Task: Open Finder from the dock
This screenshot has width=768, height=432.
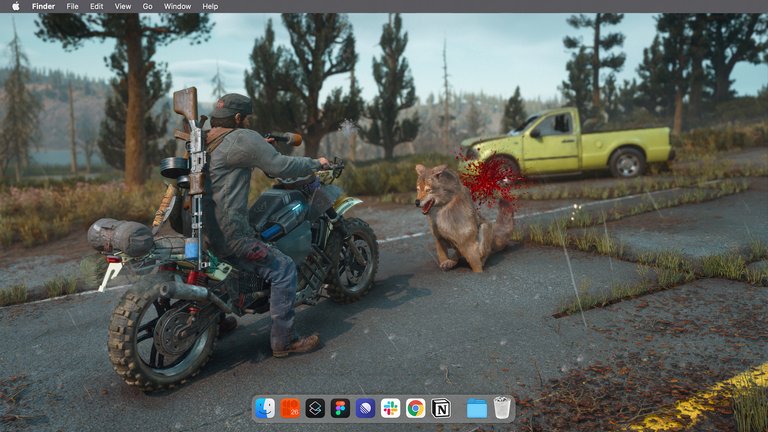Action: (265, 408)
